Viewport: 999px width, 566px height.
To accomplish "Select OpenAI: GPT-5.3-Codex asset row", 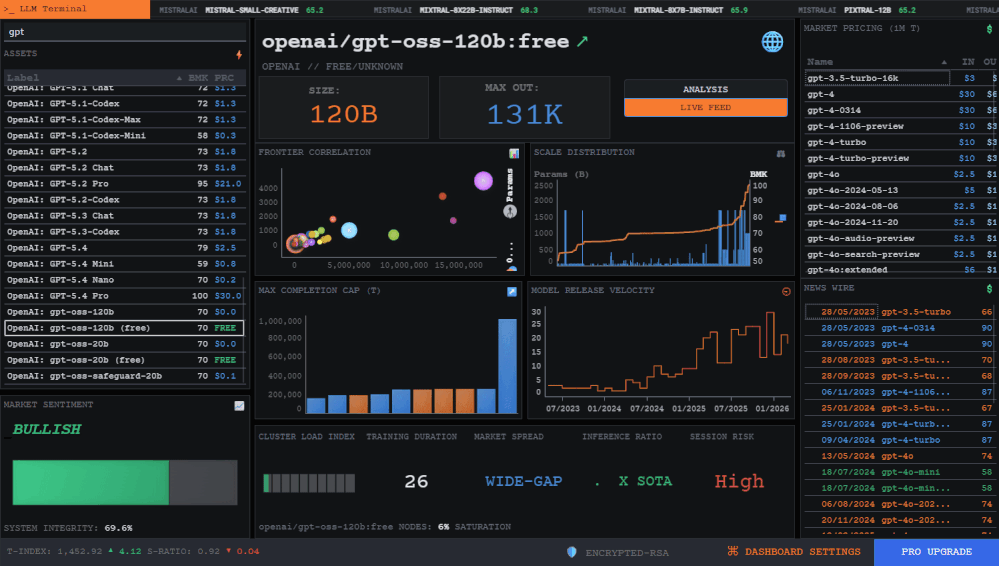I will (x=124, y=232).
